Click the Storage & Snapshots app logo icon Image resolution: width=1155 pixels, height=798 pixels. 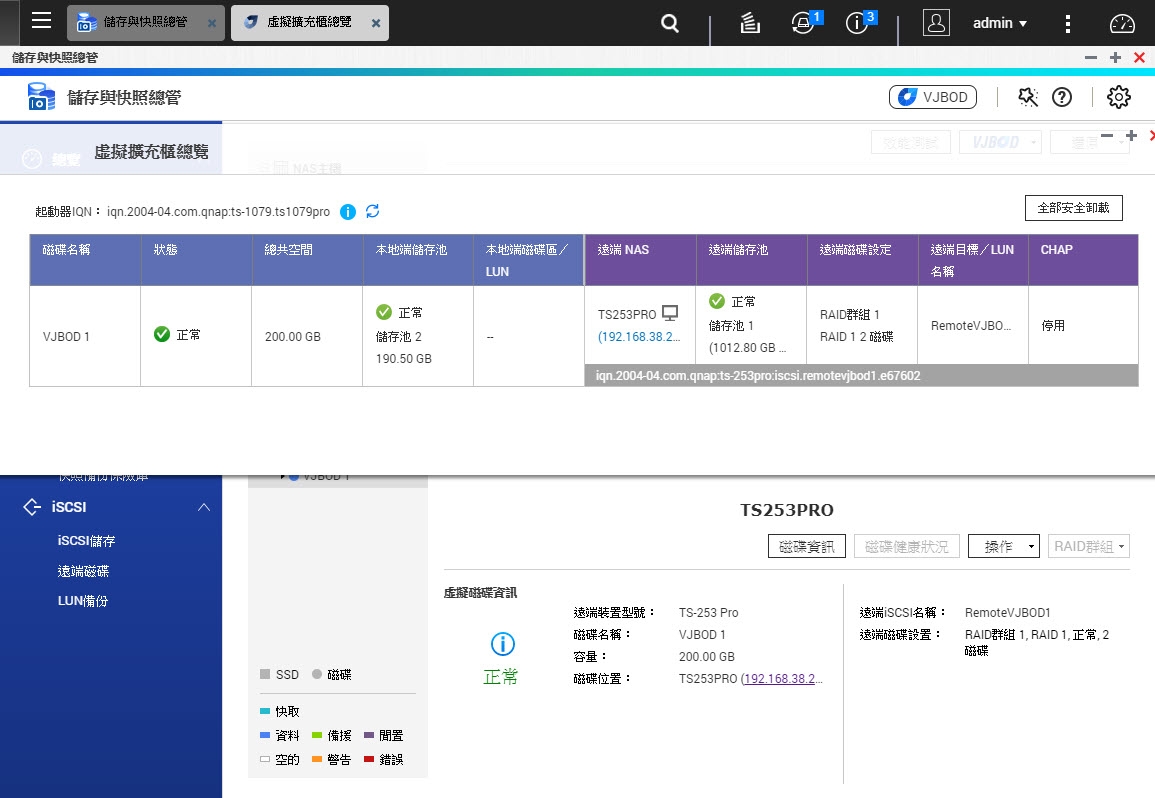(41, 97)
